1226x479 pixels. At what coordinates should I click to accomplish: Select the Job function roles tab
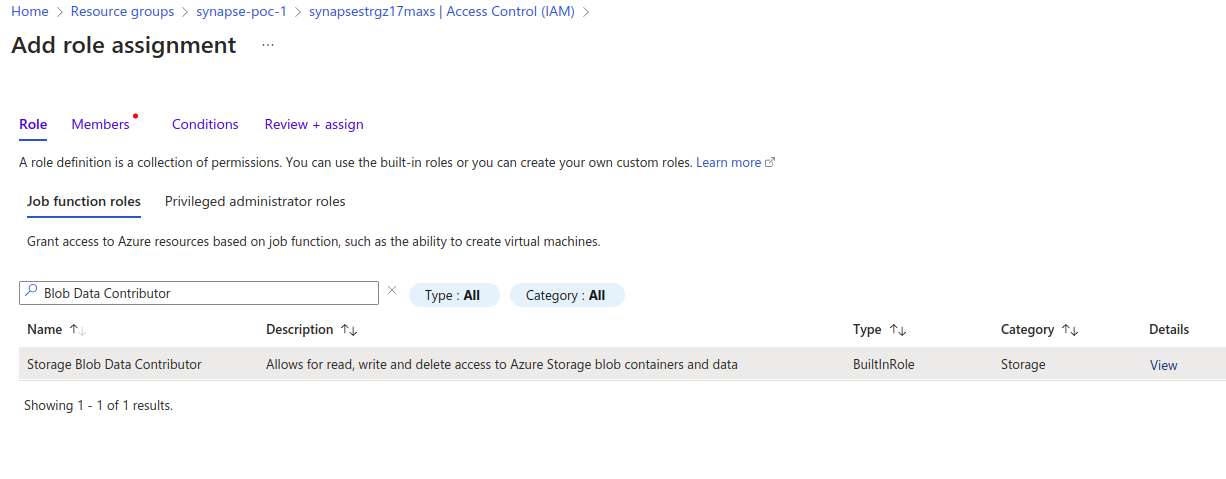point(84,202)
